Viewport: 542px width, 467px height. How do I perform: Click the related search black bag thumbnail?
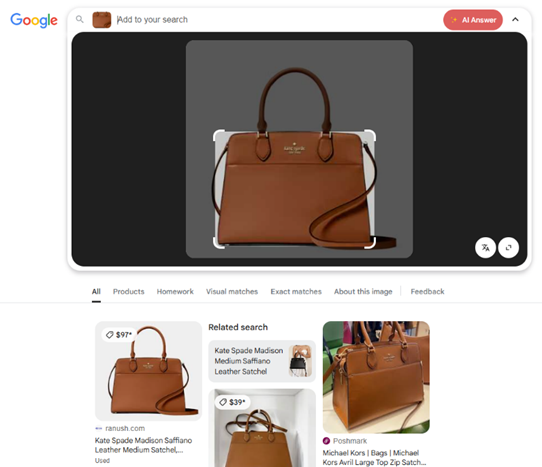[x=300, y=361]
